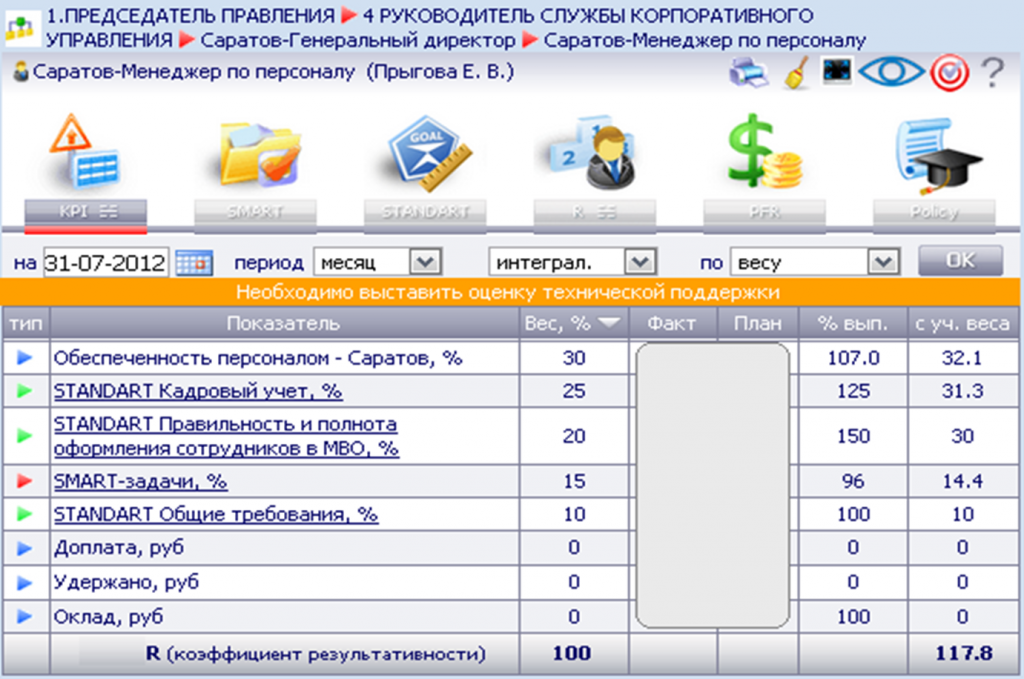This screenshot has width=1024, height=679.
Task: Select Обеспеченность персоналом - Саратов, % row text
Action: [x=258, y=358]
